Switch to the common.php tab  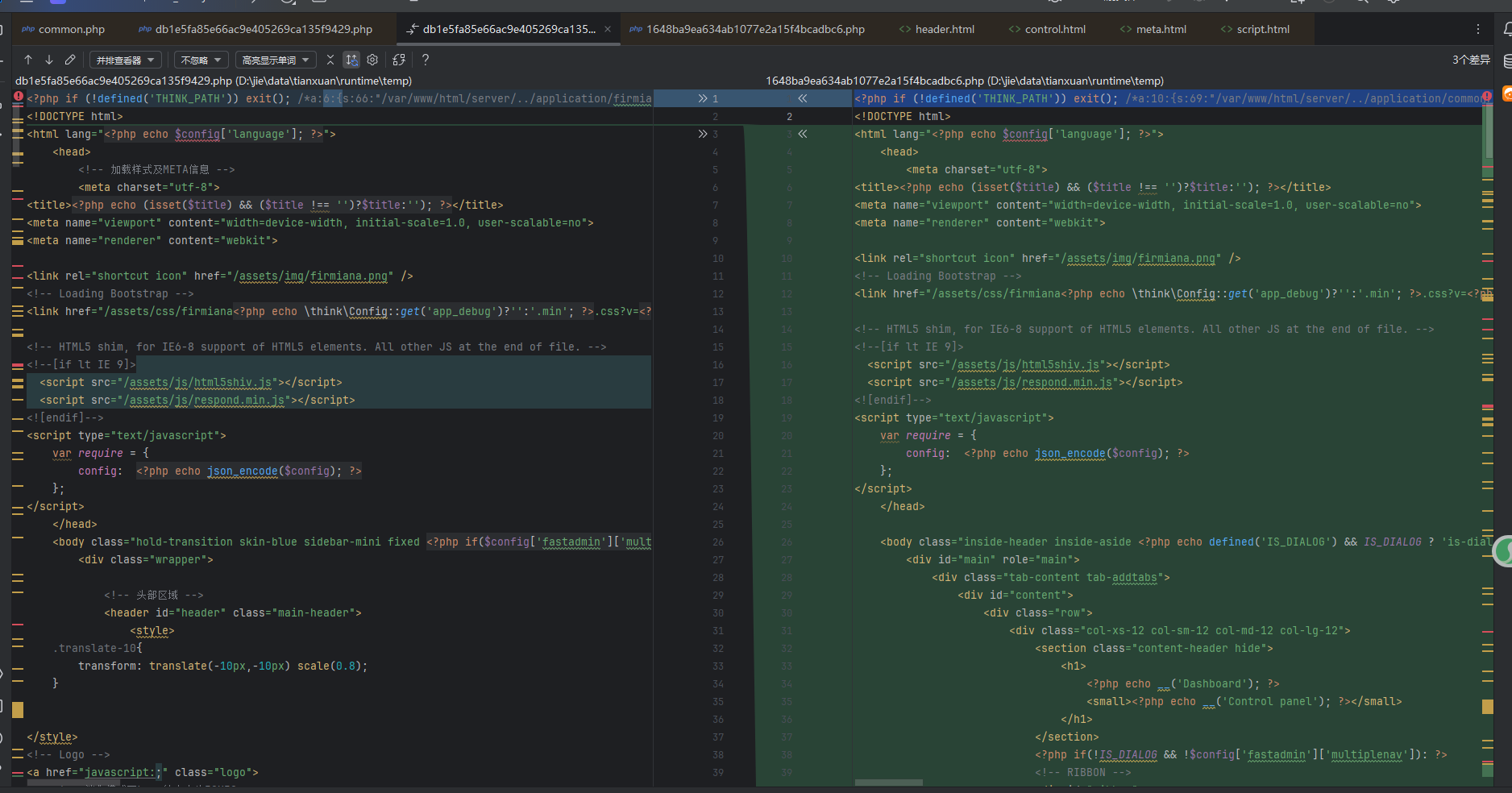tap(63, 29)
